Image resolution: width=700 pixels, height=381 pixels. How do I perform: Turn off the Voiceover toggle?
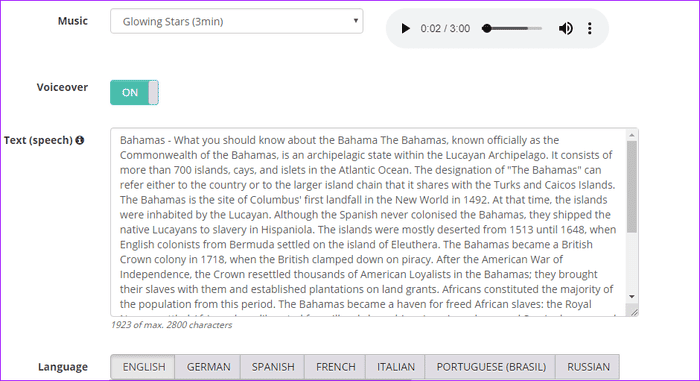pos(134,92)
